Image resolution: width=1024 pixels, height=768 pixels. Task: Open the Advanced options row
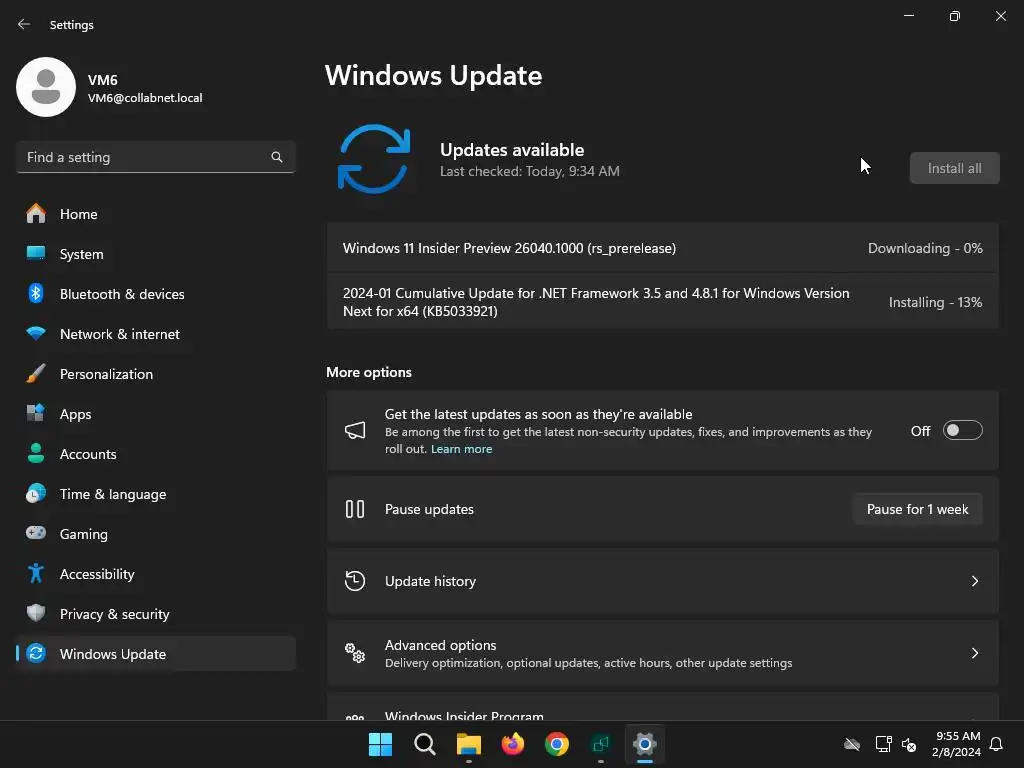pyautogui.click(x=662, y=652)
